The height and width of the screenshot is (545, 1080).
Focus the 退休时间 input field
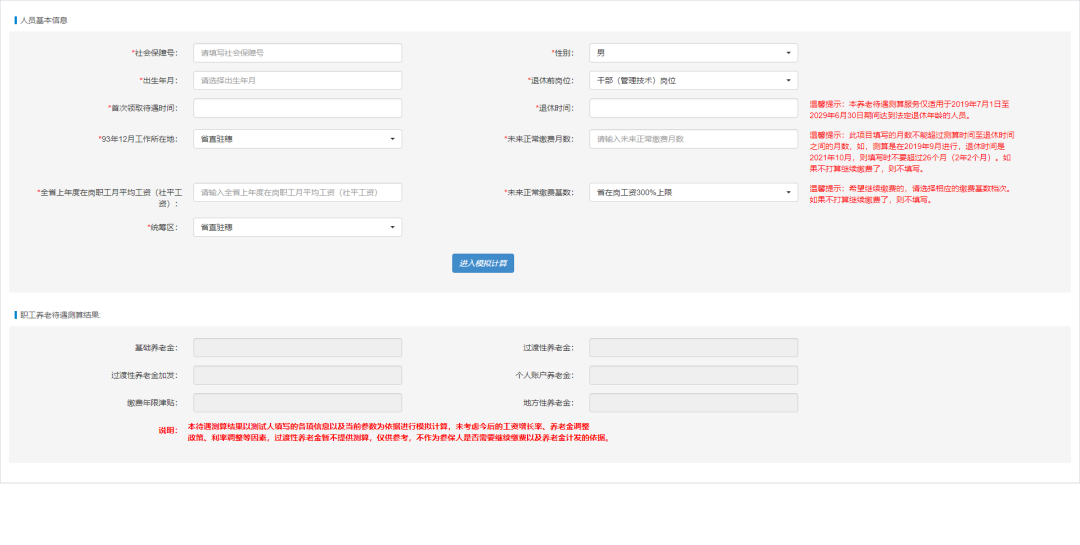693,108
